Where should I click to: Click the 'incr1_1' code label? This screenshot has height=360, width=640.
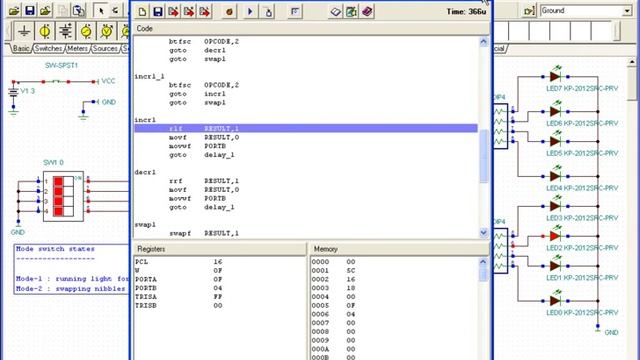tap(150, 76)
